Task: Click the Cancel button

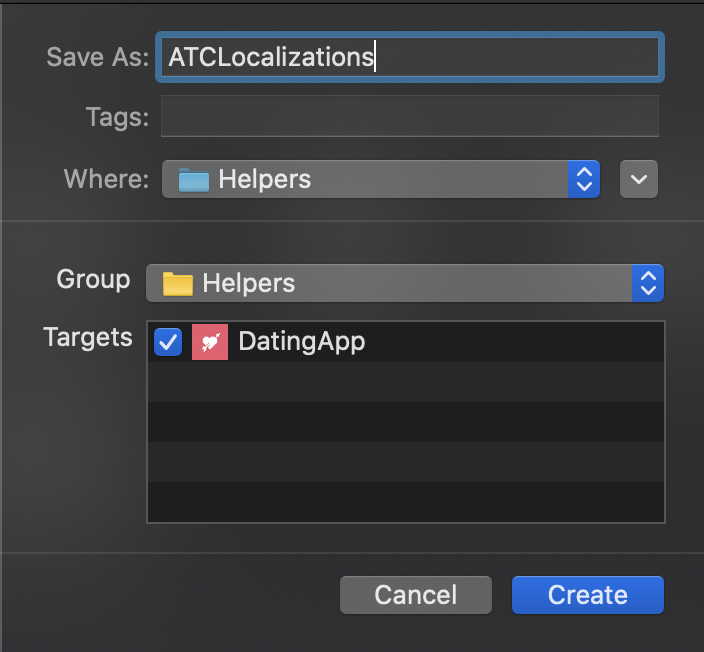Action: 416,595
